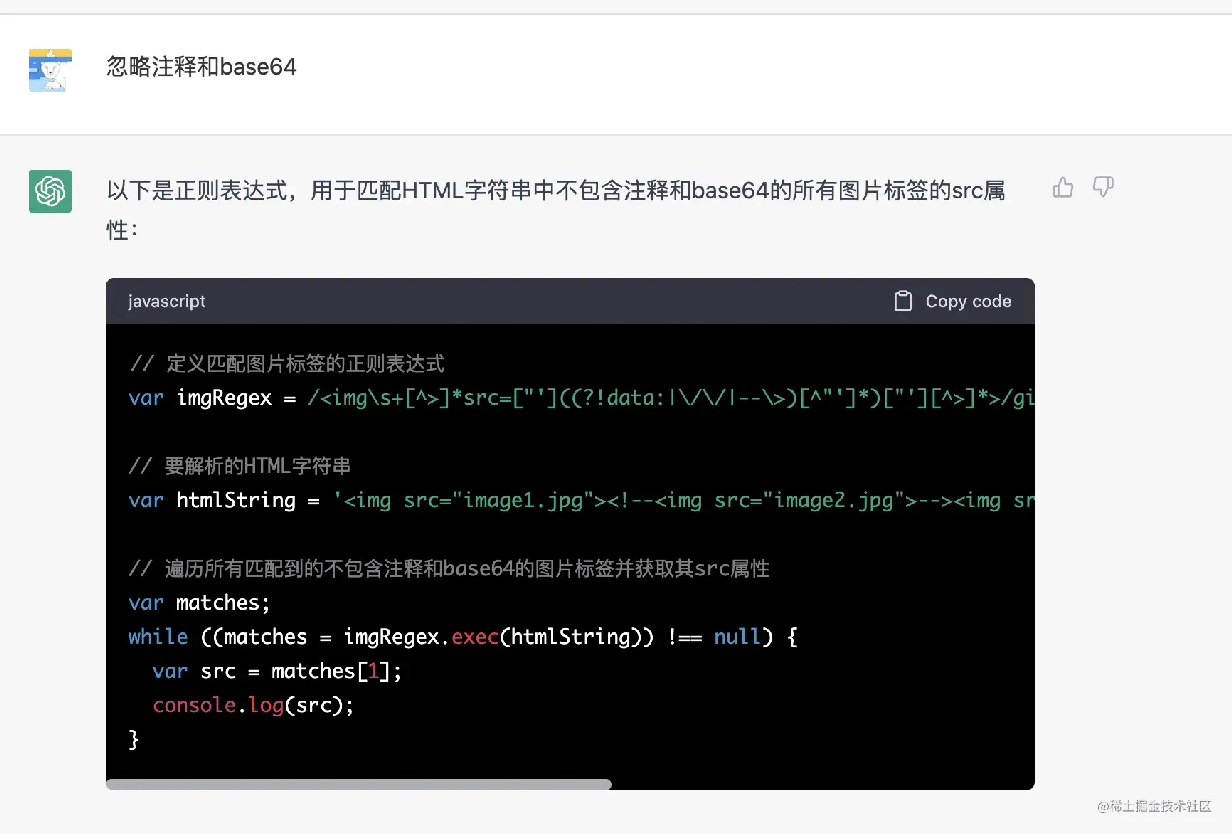Click the horizontal scrollbar under the code

pos(360,784)
